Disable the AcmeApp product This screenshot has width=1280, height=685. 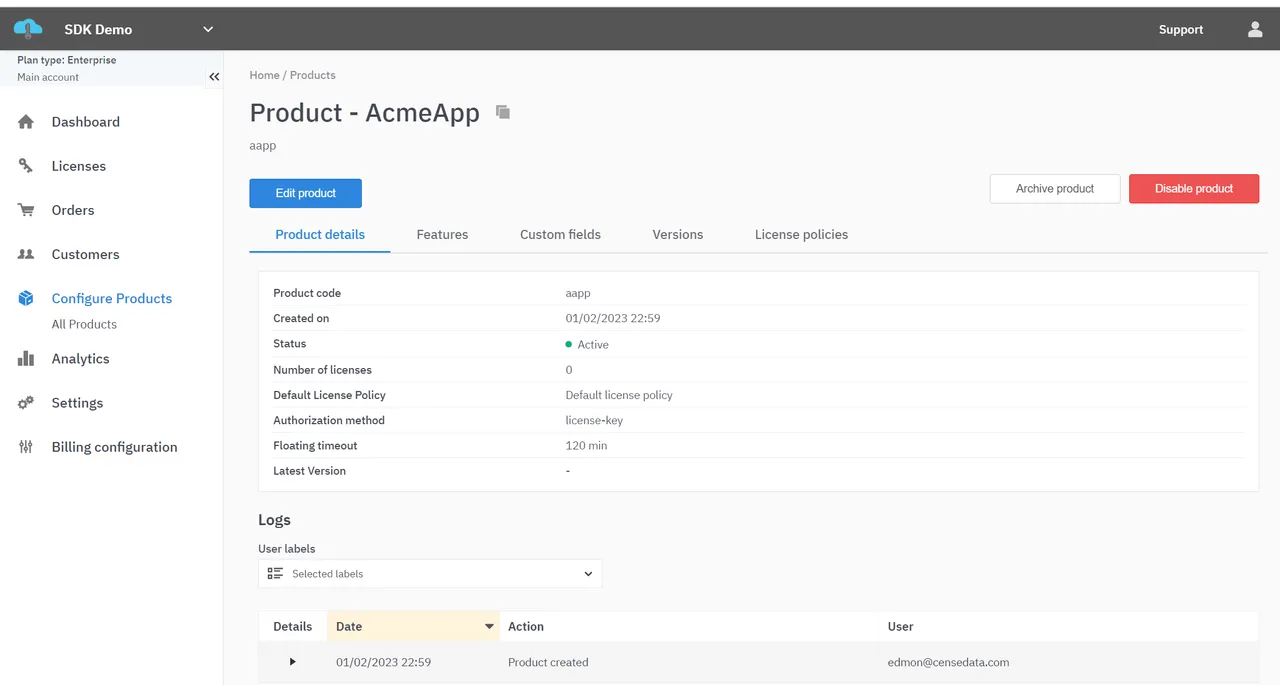coord(1193,188)
